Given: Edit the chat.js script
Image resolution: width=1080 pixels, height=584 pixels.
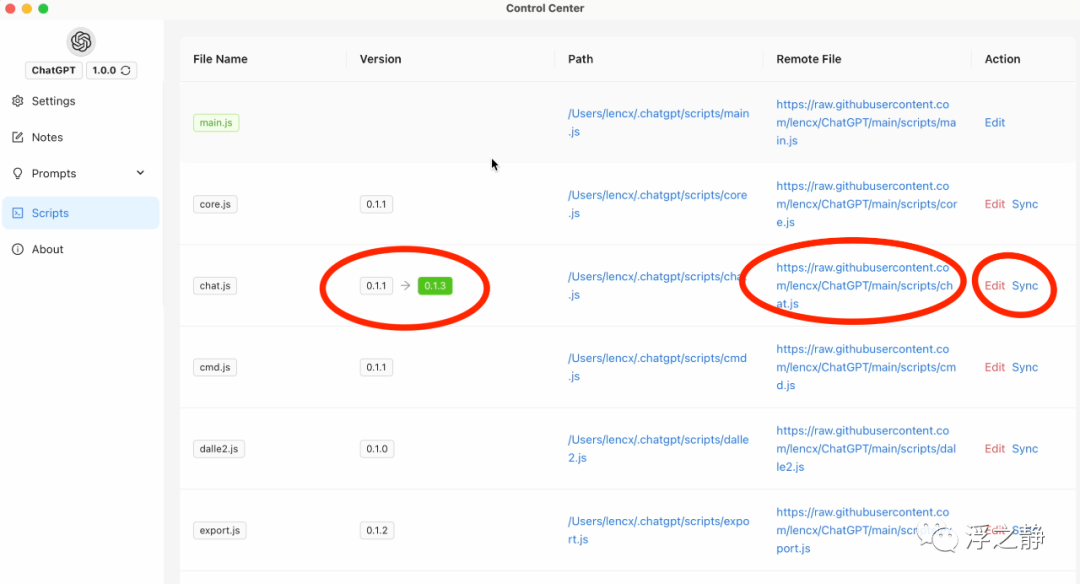Looking at the screenshot, I should (995, 286).
